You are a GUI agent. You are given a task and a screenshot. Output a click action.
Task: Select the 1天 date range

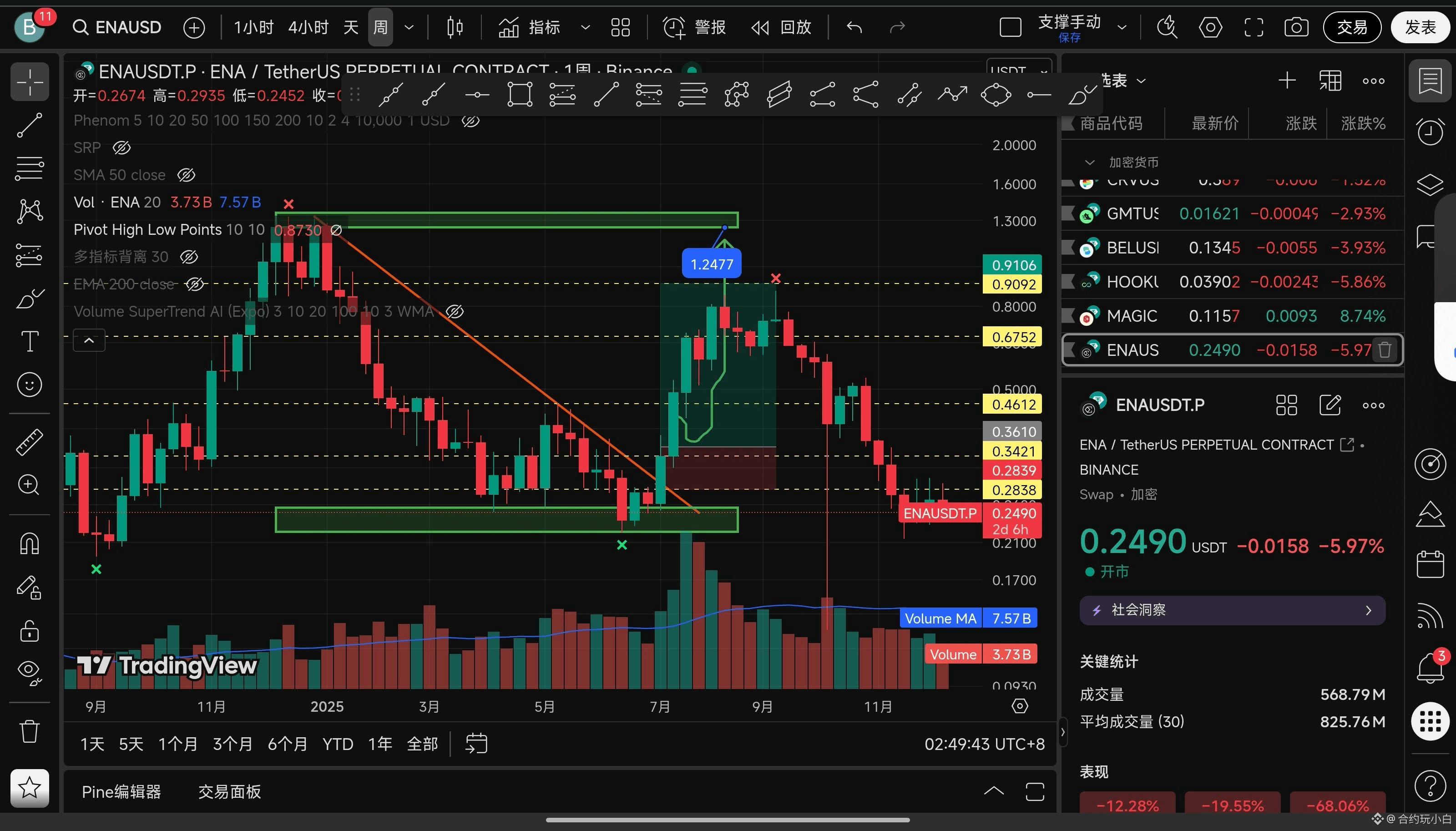click(x=92, y=744)
